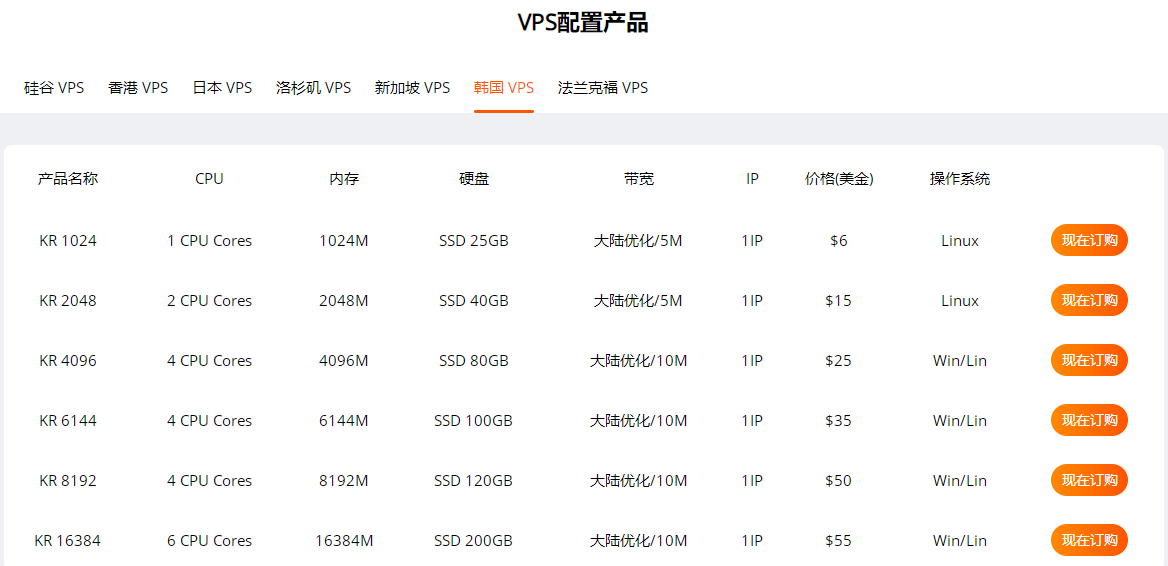Select the active 韩国 VPS tab
Viewport: 1168px width, 566px height.
pos(503,88)
